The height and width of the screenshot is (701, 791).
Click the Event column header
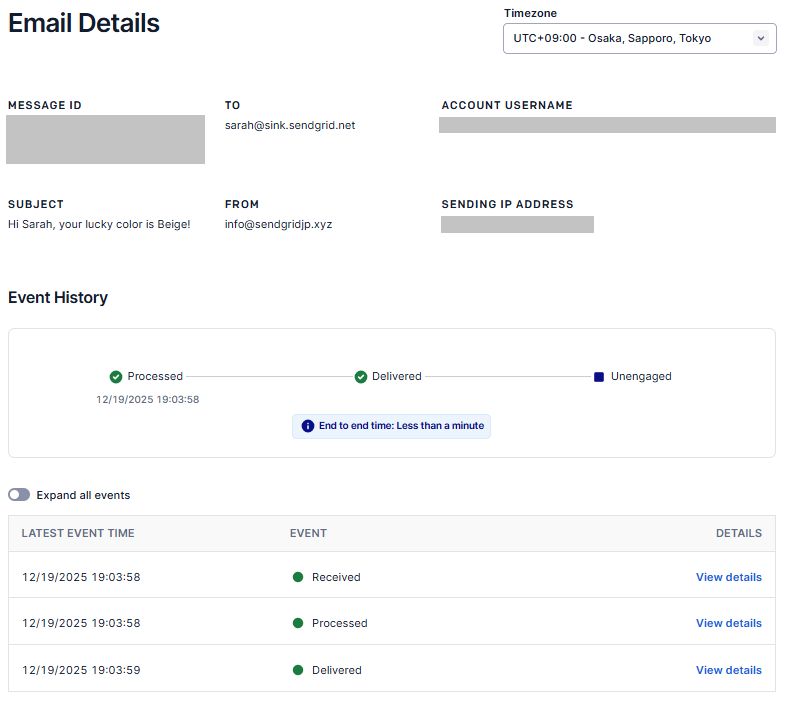coord(308,533)
